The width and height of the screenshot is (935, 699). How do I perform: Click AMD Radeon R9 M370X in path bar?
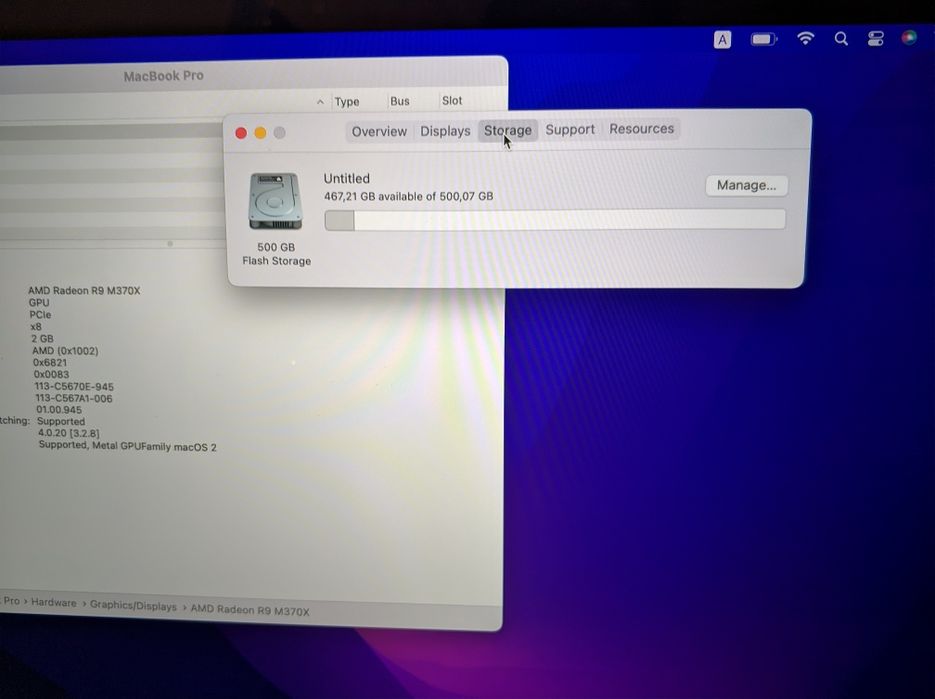point(250,610)
